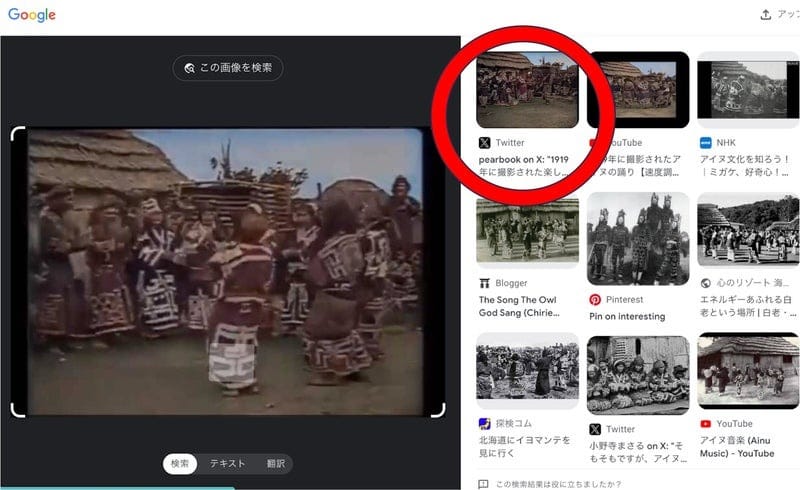This screenshot has width=800, height=490.
Task: Open the Pinterest result thumbnail
Action: coord(638,239)
